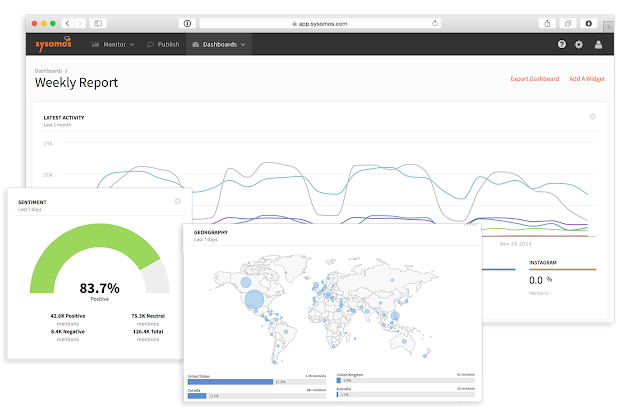Click the Dashboards gauge icon
Screen dimensions: 640x407
click(x=196, y=44)
